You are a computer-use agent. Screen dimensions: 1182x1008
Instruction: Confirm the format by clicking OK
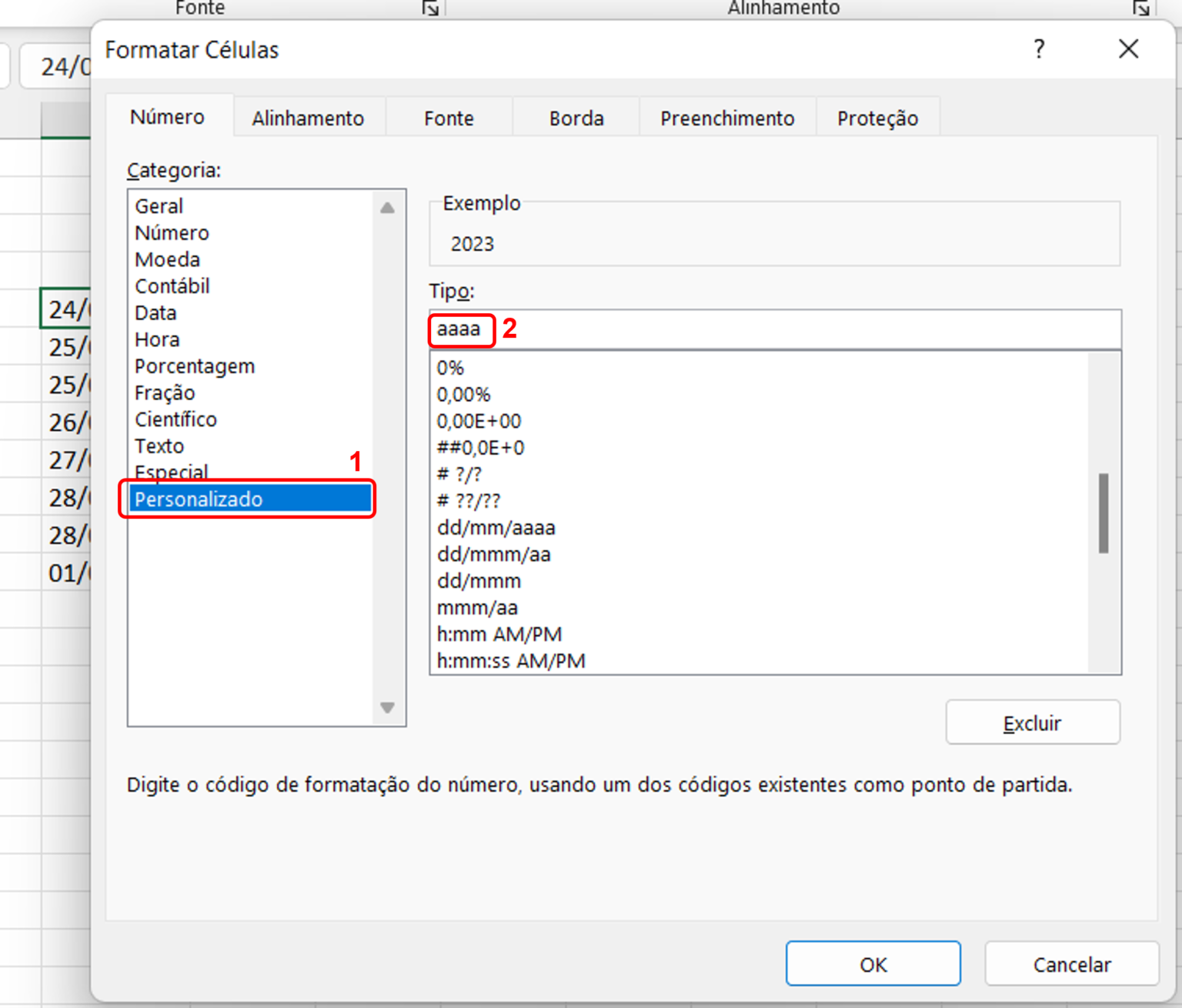(x=872, y=963)
